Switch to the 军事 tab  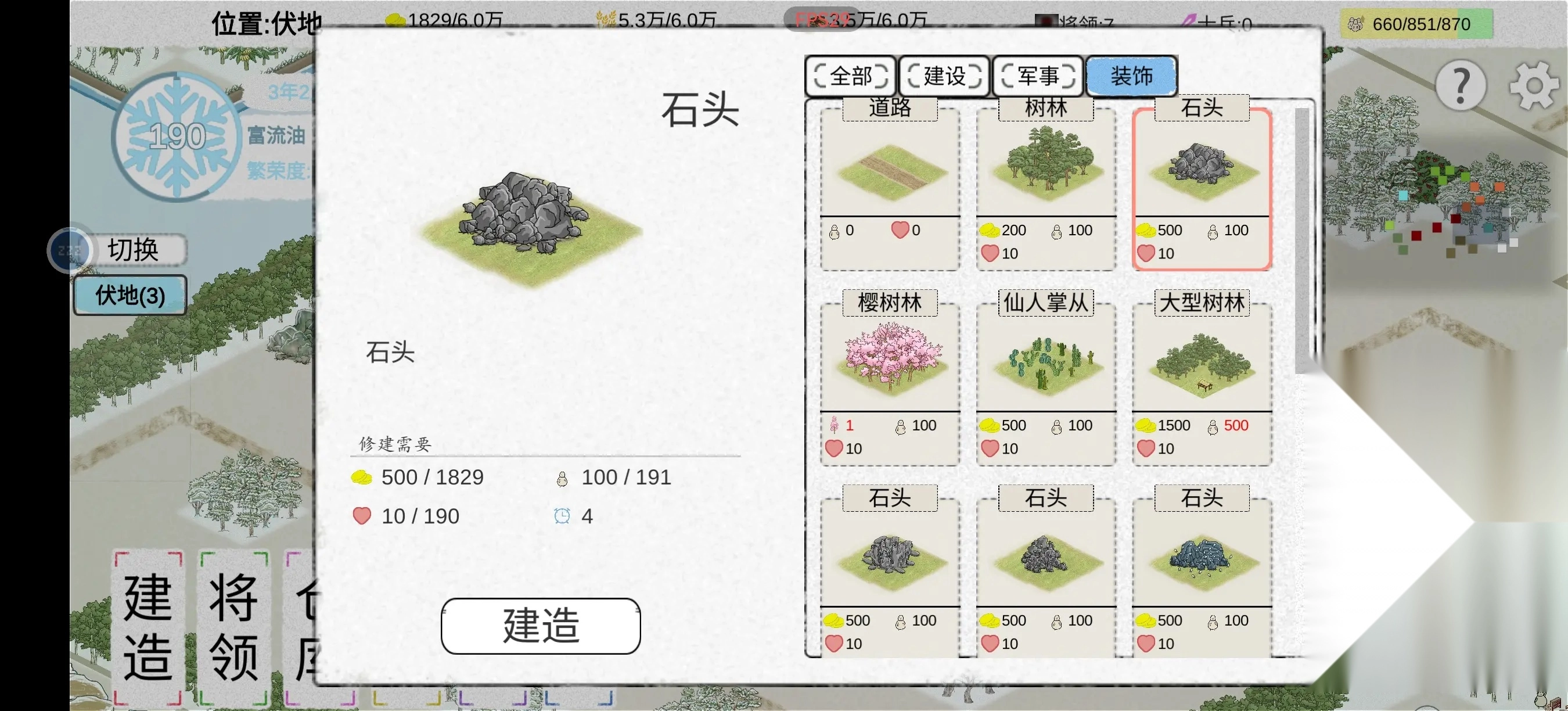pyautogui.click(x=1038, y=77)
